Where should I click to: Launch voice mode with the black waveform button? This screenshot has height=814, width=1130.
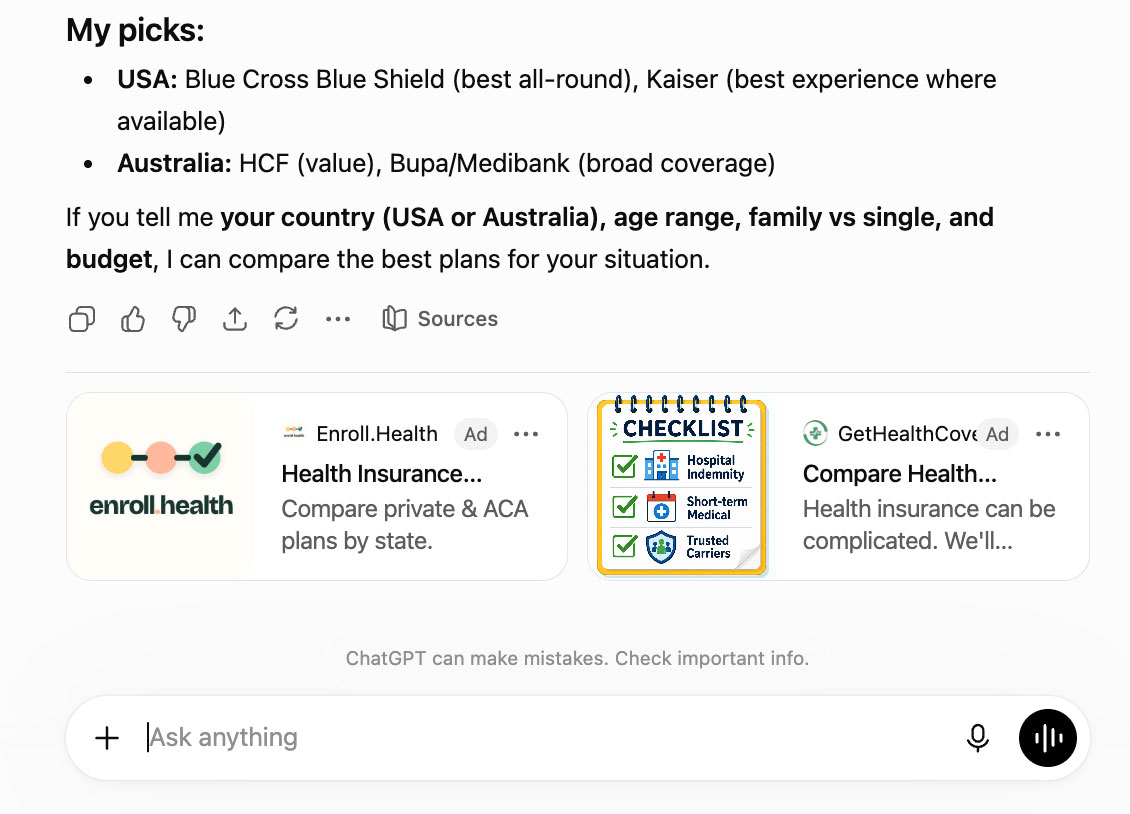1048,738
